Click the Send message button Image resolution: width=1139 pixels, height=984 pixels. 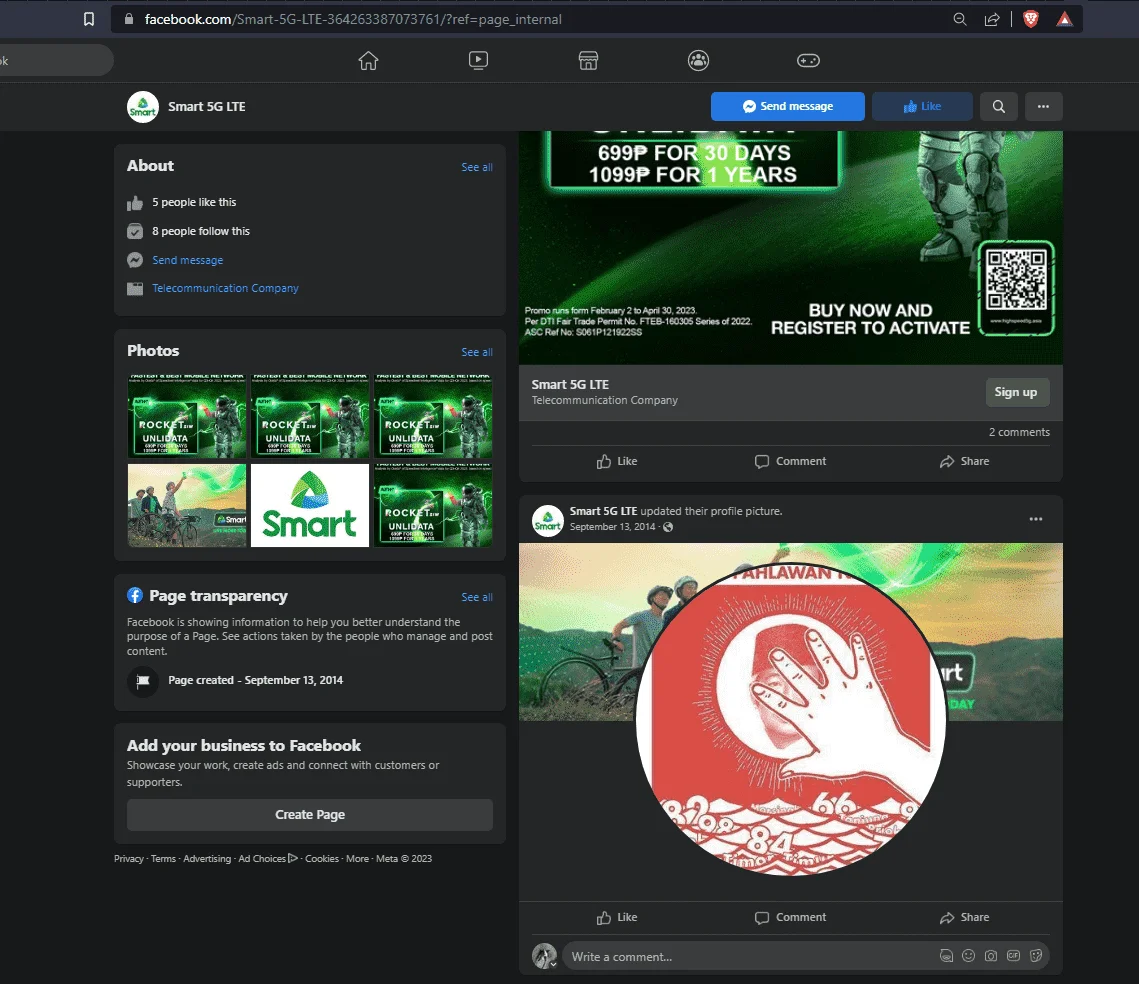pyautogui.click(x=787, y=106)
